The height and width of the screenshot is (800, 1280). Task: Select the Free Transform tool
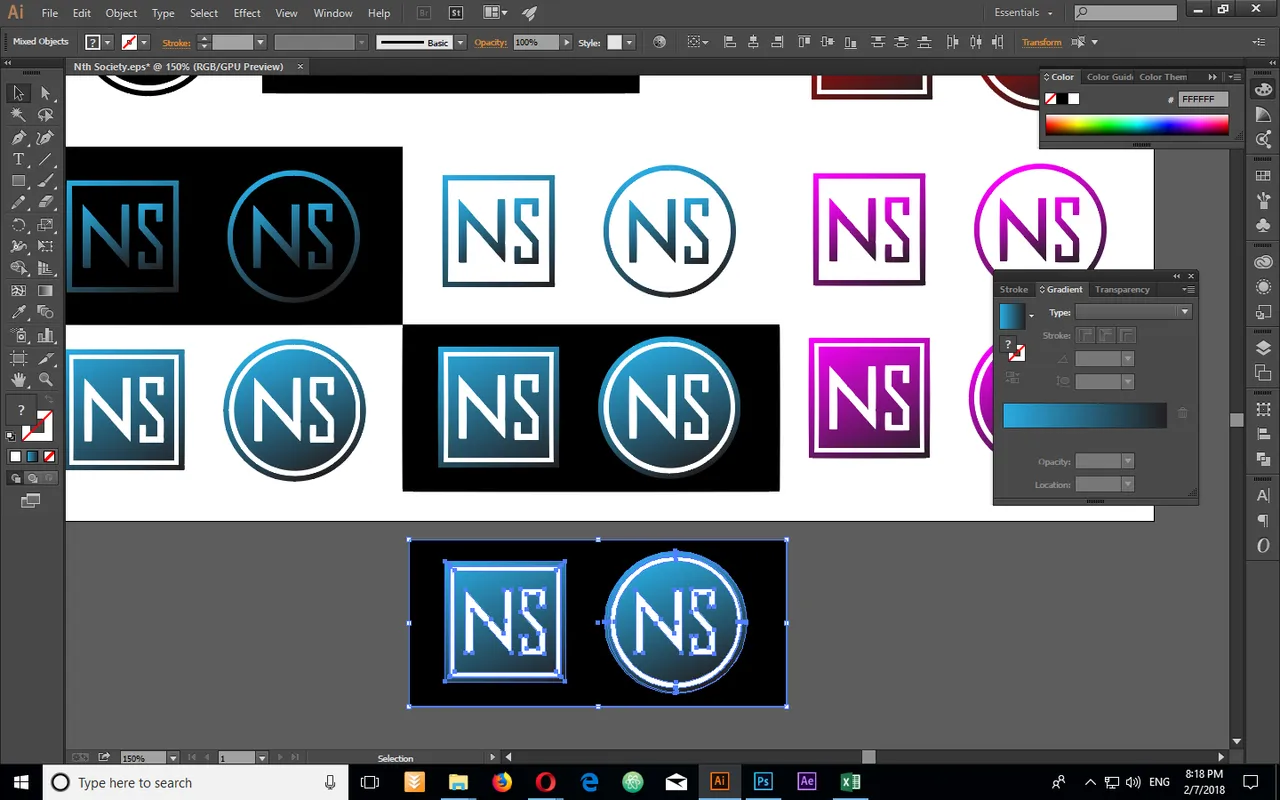(45, 247)
